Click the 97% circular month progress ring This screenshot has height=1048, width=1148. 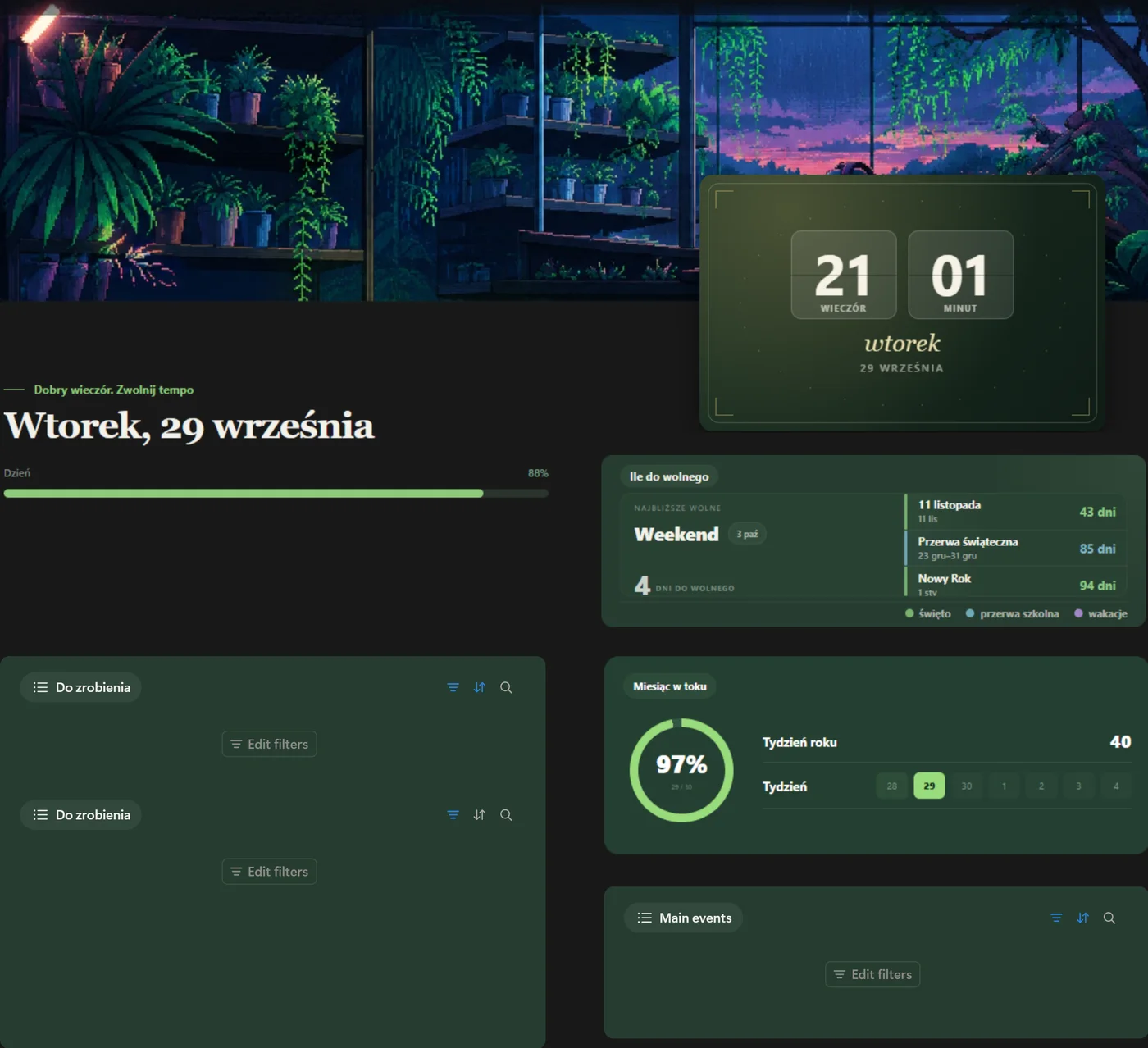[681, 770]
